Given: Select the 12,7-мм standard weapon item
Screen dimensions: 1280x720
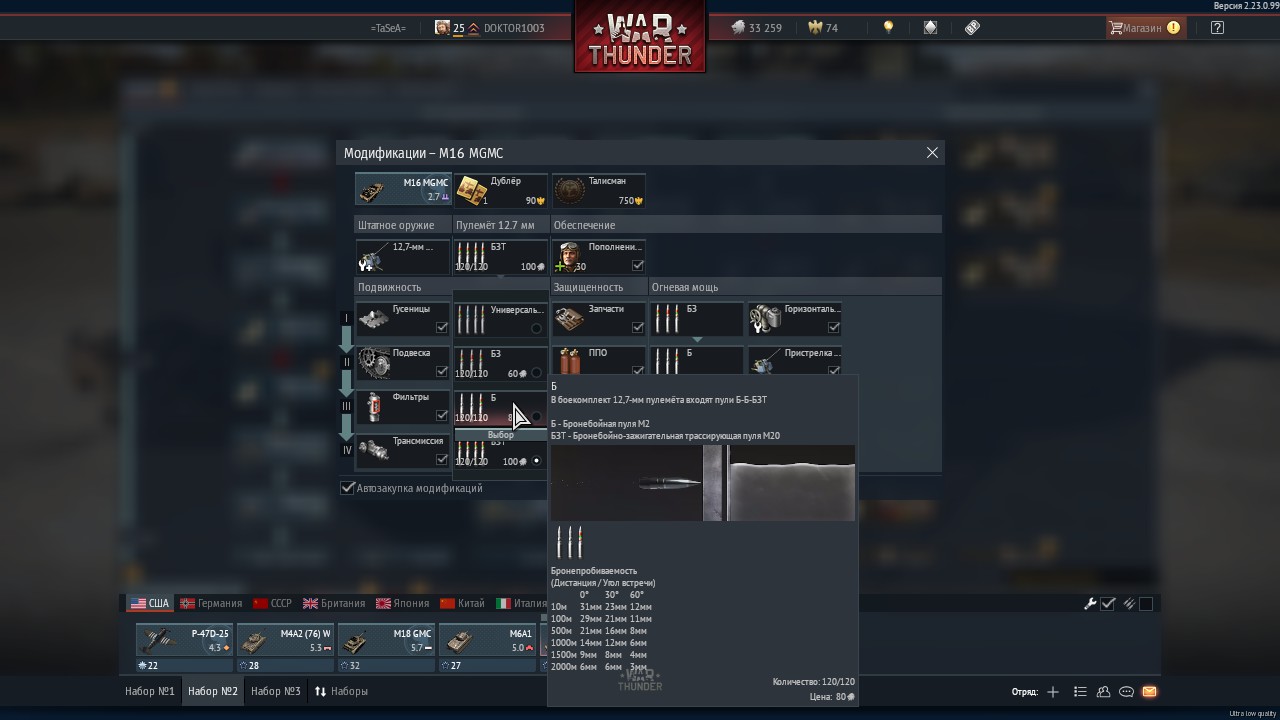Looking at the screenshot, I should pos(403,257).
